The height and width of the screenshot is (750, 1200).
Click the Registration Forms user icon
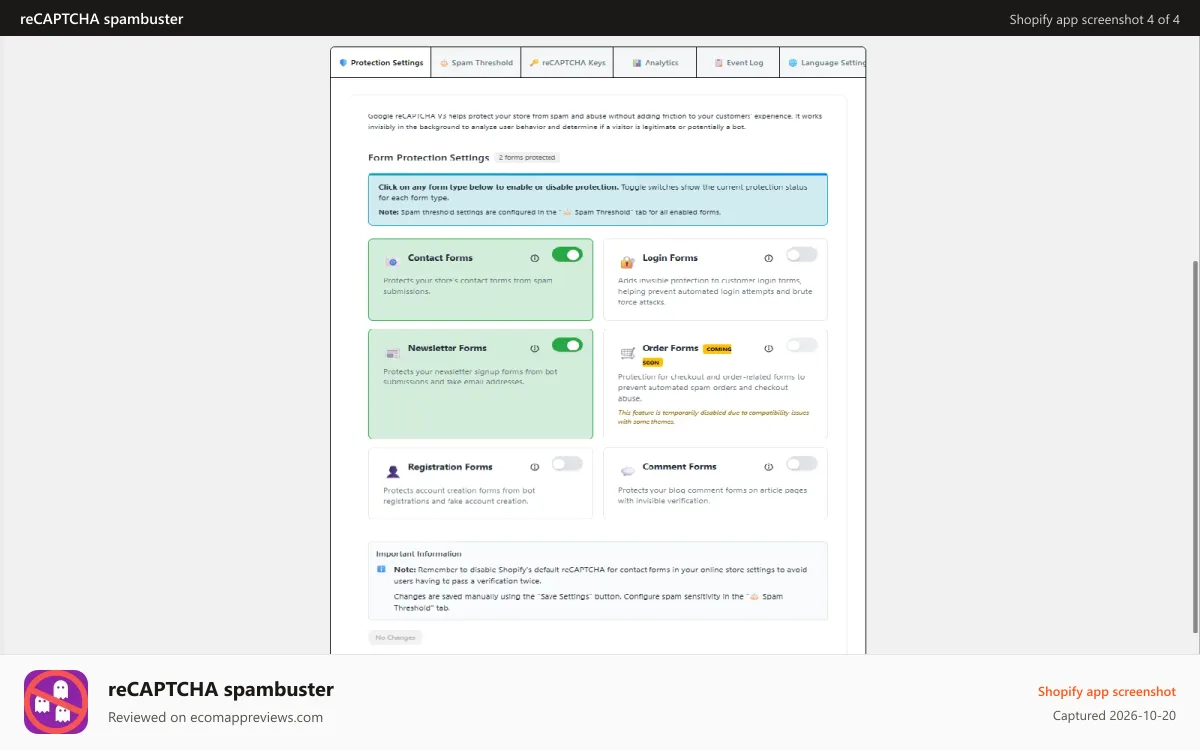coord(392,471)
